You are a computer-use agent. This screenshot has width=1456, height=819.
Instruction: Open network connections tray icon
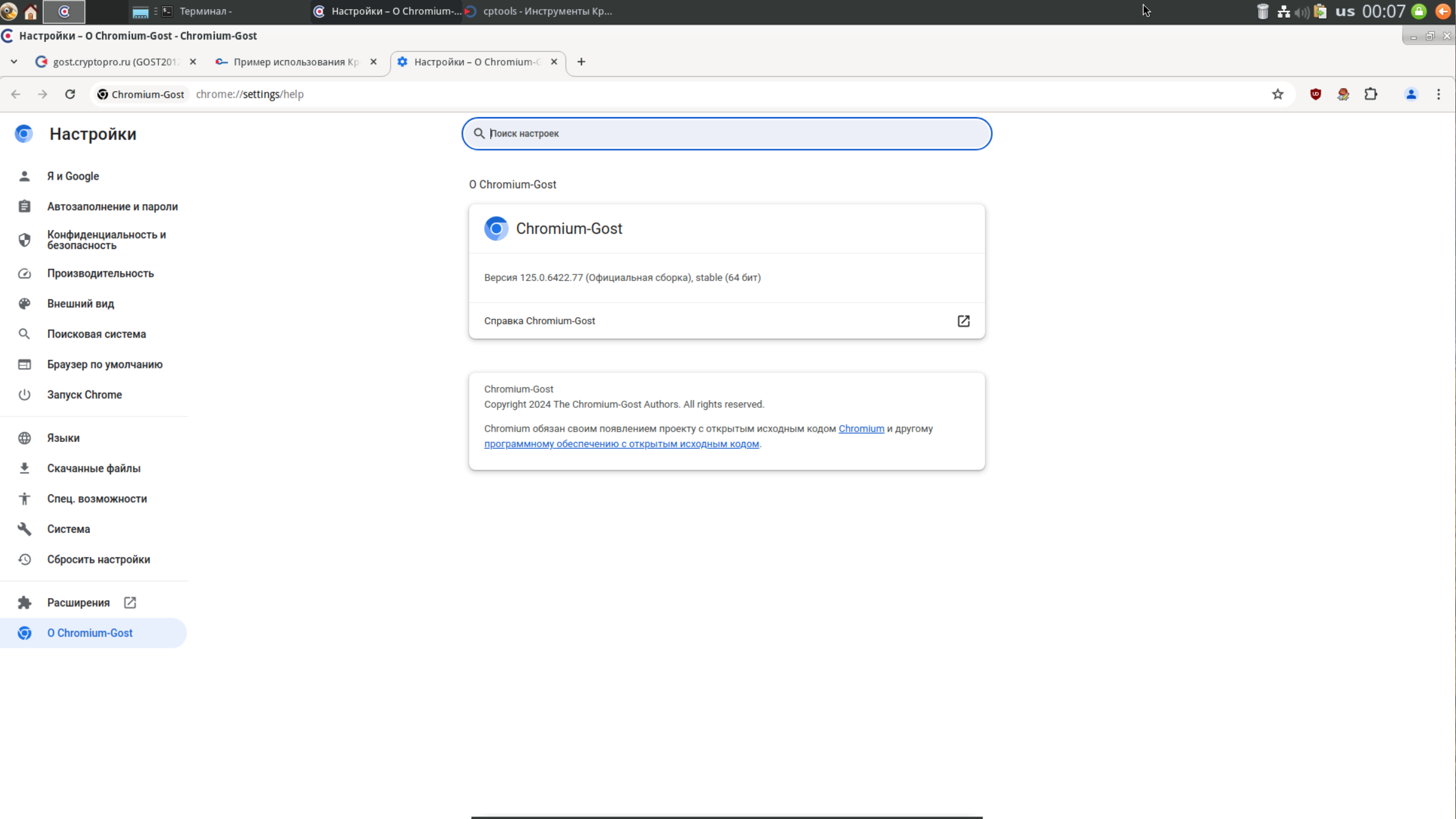(1283, 11)
